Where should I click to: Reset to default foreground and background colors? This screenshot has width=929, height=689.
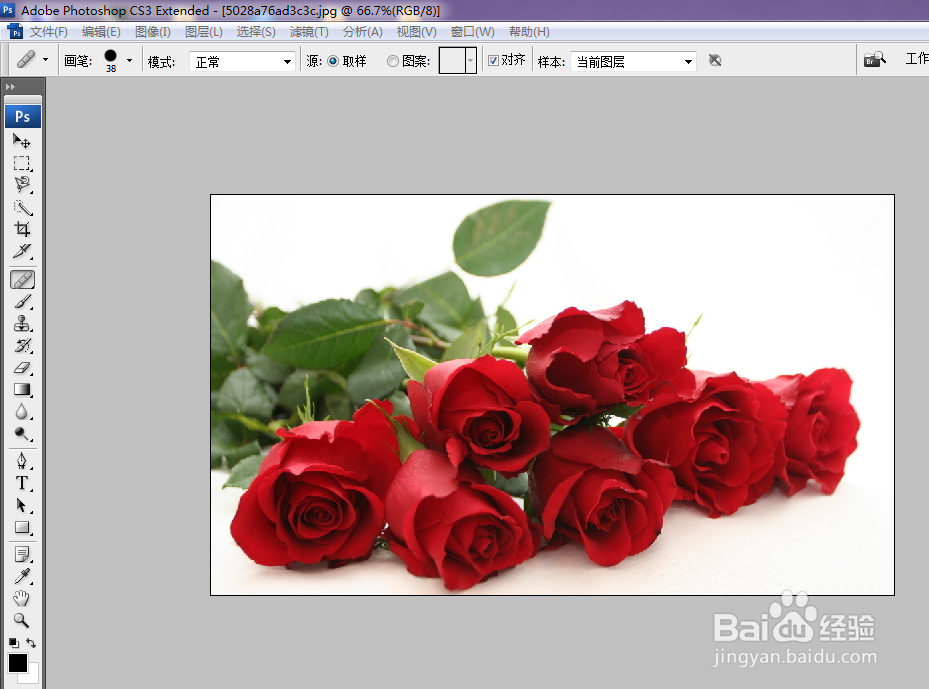pyautogui.click(x=14, y=643)
